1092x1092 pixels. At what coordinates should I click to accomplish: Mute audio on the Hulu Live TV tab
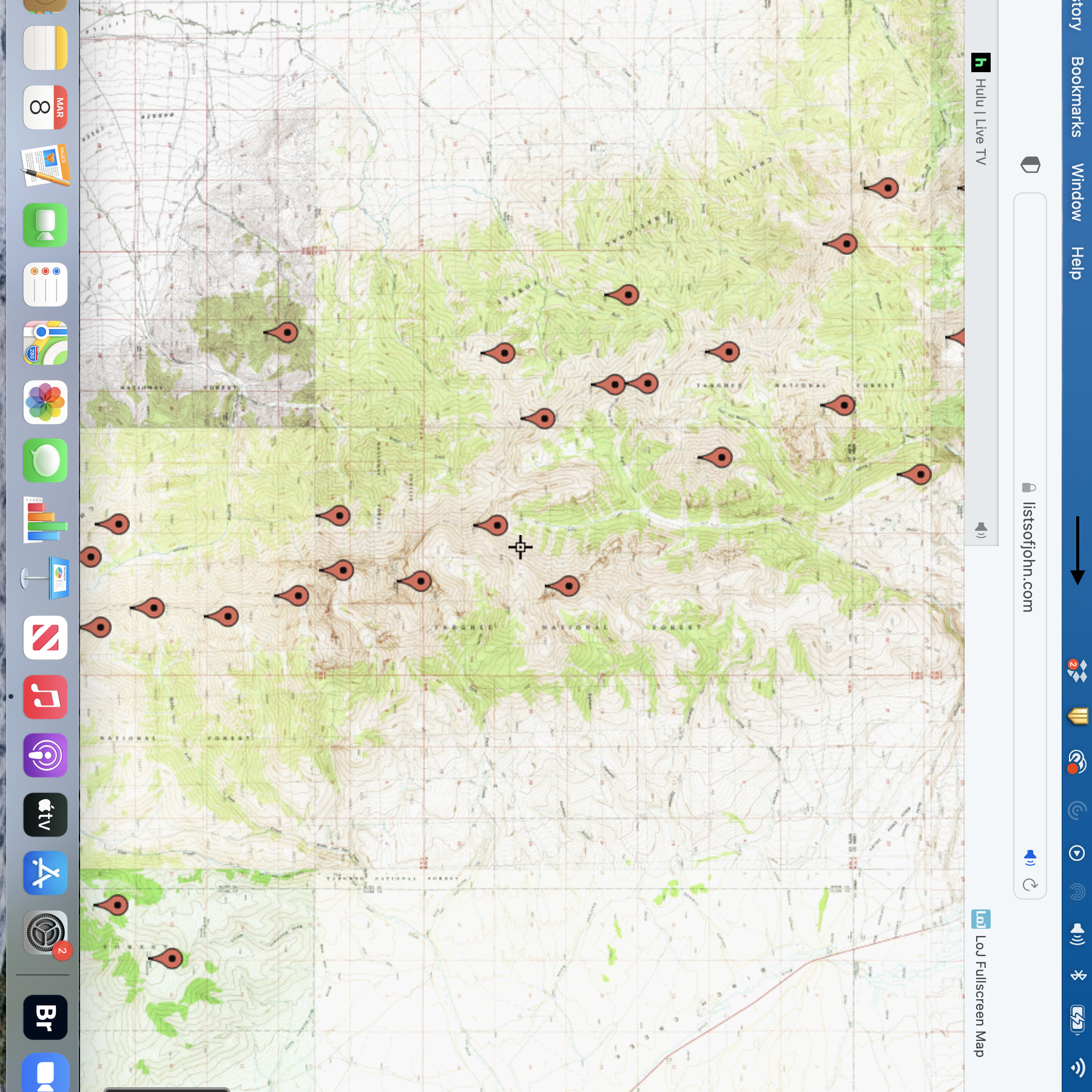[x=980, y=530]
